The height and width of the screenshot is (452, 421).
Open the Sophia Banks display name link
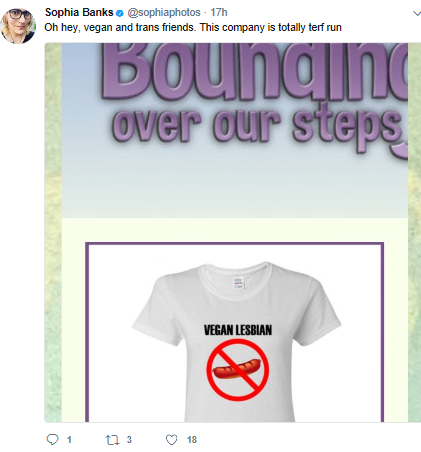[x=79, y=12]
